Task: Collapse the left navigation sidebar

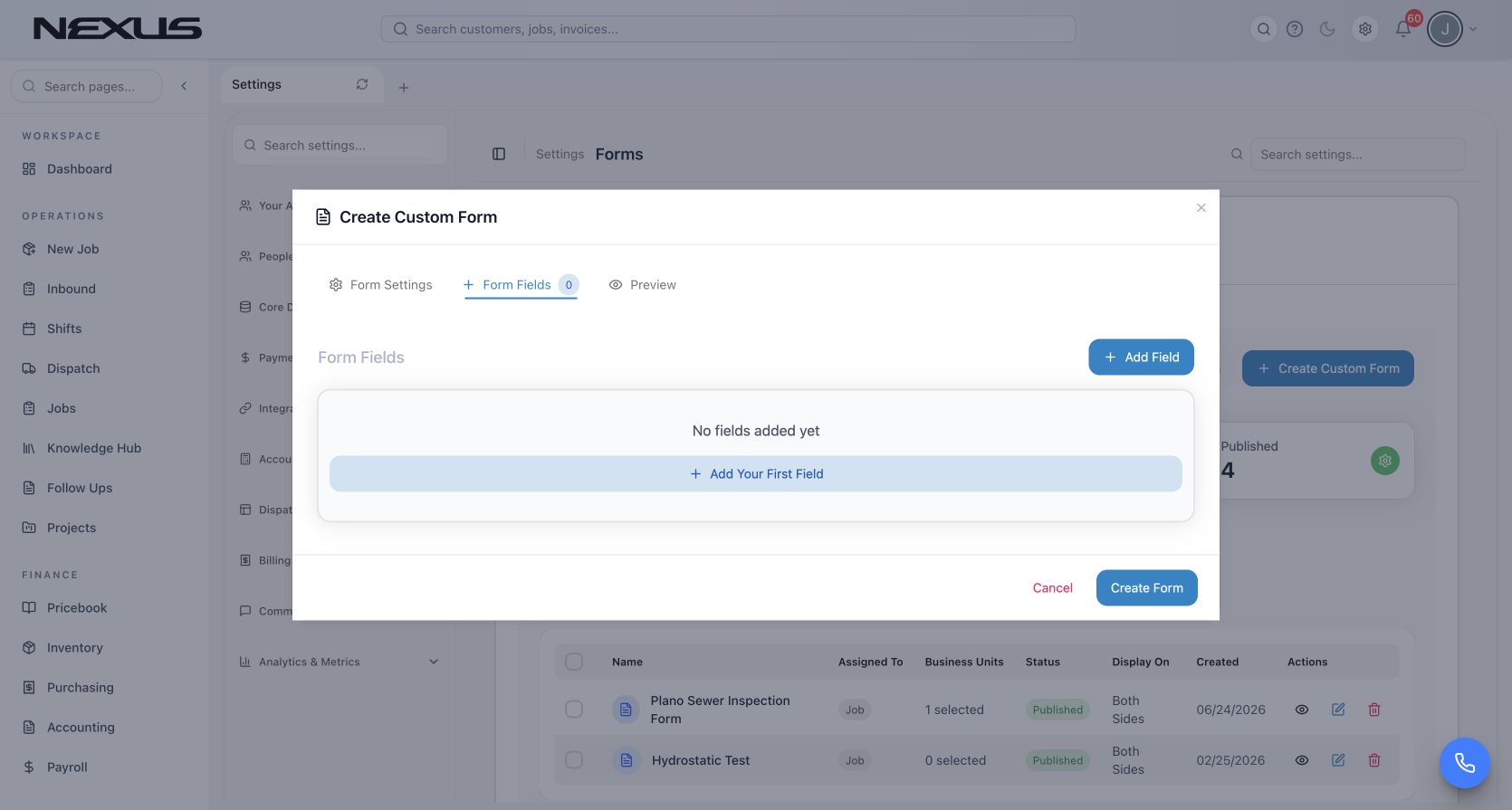Action: coord(184,86)
